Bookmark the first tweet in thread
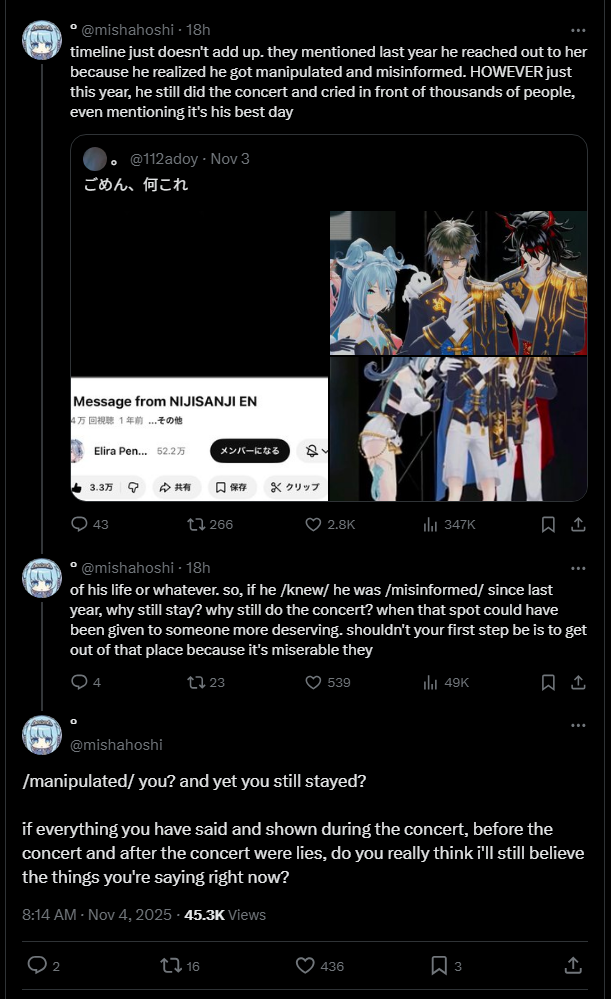Viewport: 611px width, 999px height. point(548,524)
